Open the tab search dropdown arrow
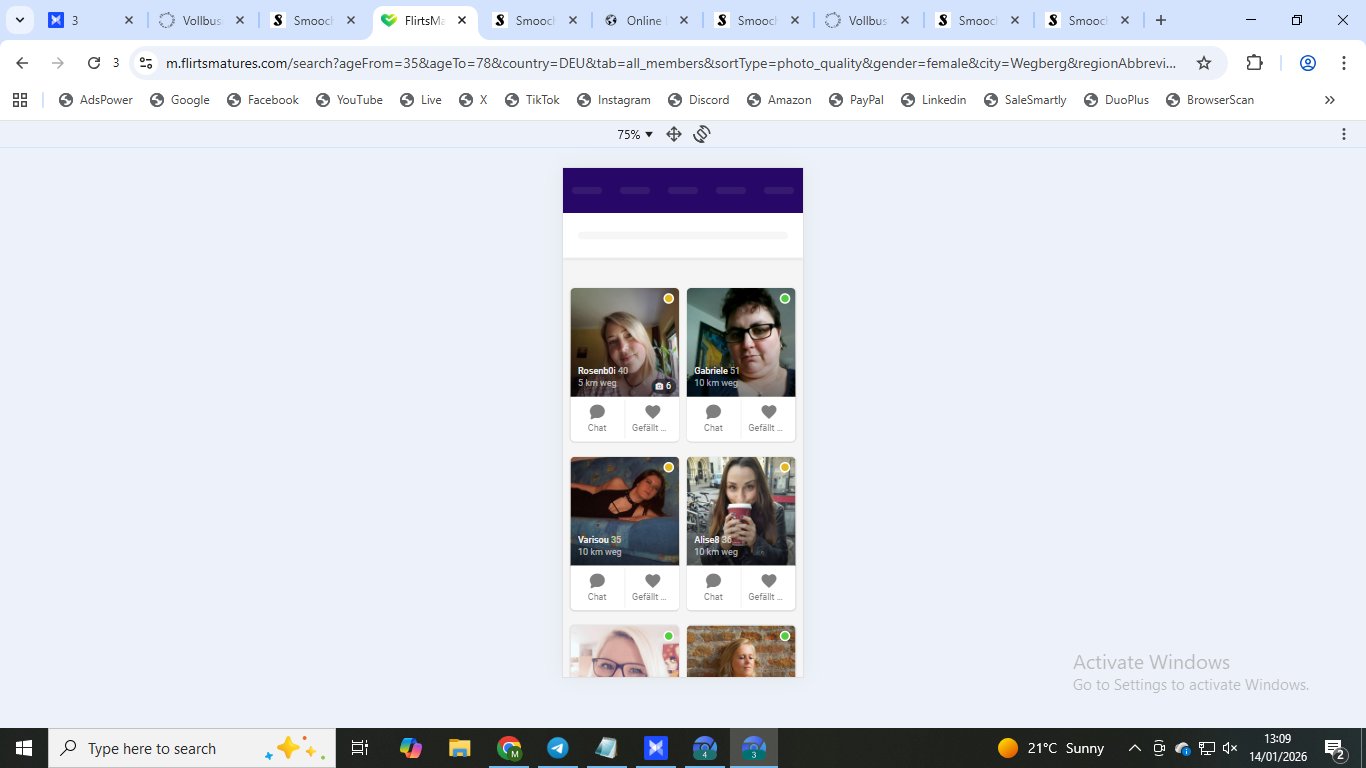Screen dimensions: 1366x768 tap(20, 20)
